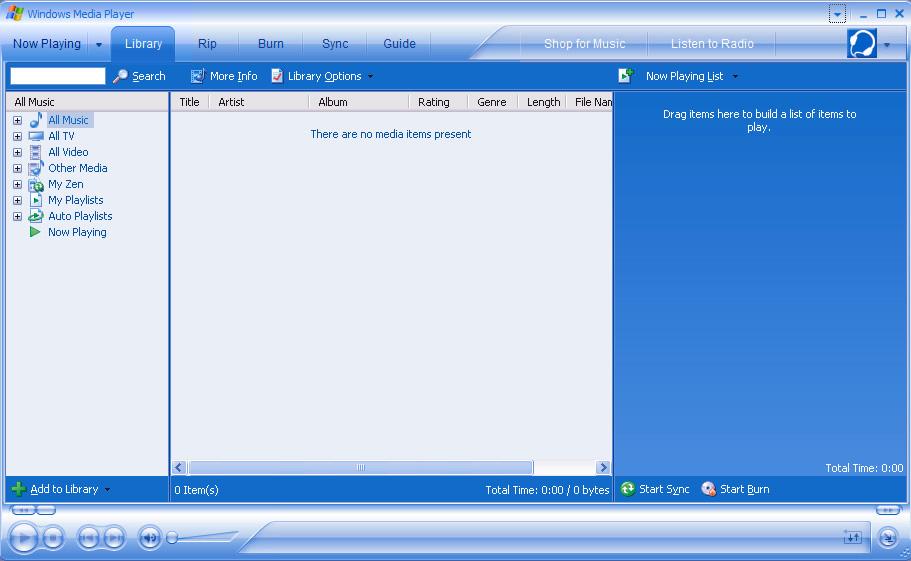
Task: Open the Rip tab
Action: pos(207,44)
